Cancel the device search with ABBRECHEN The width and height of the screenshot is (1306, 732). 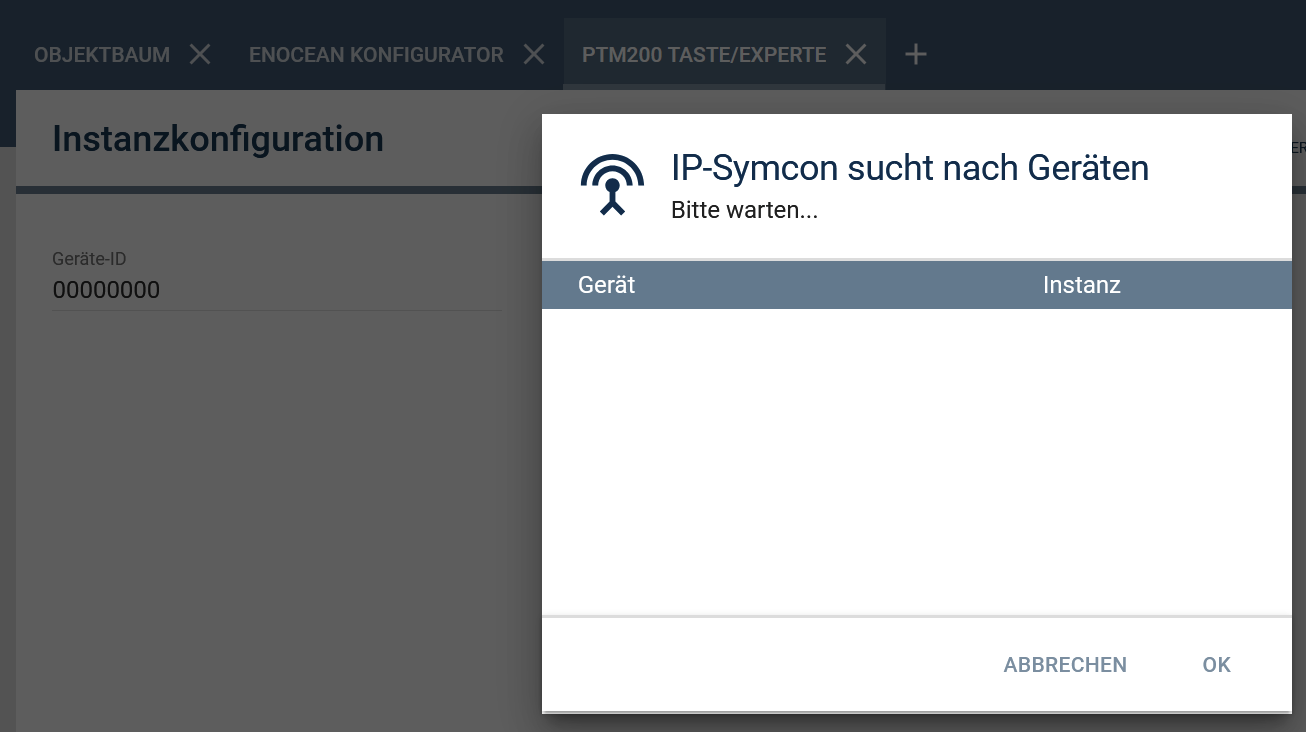coord(1065,665)
